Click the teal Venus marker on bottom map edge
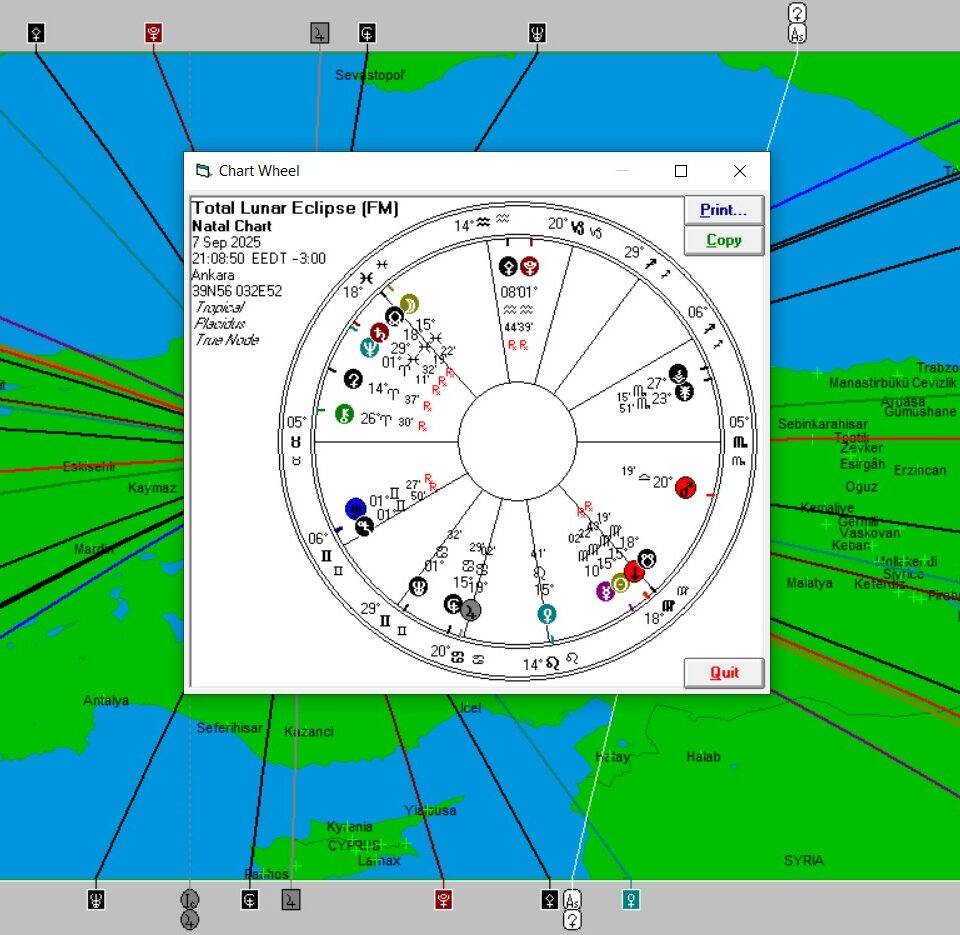The image size is (960, 935). coord(630,899)
